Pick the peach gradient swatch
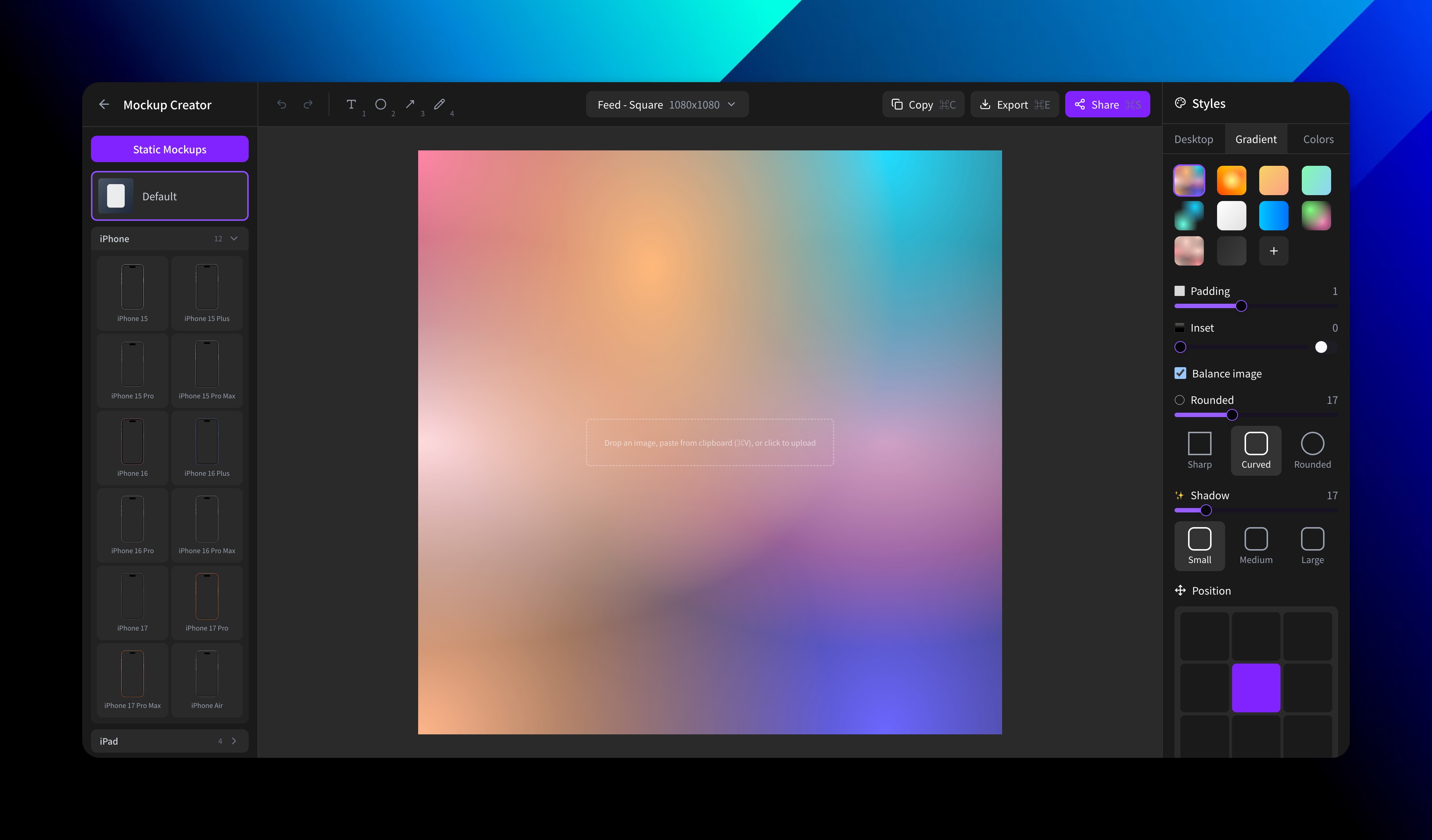This screenshot has height=840, width=1432. 1274,181
